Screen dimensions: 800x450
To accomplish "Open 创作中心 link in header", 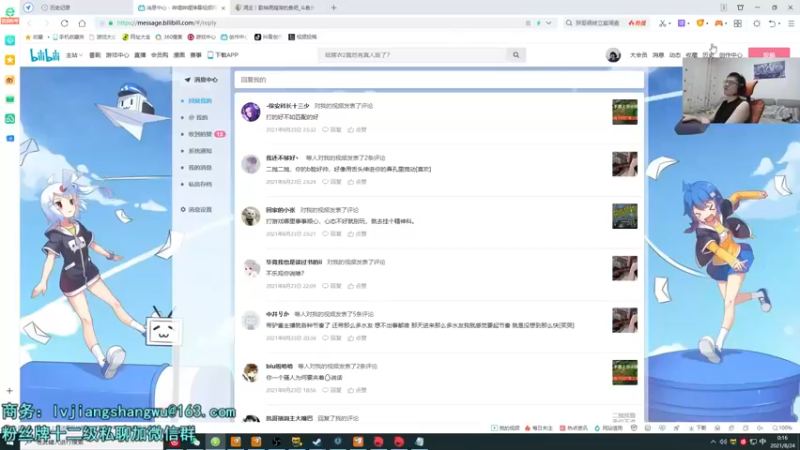I will tap(731, 55).
